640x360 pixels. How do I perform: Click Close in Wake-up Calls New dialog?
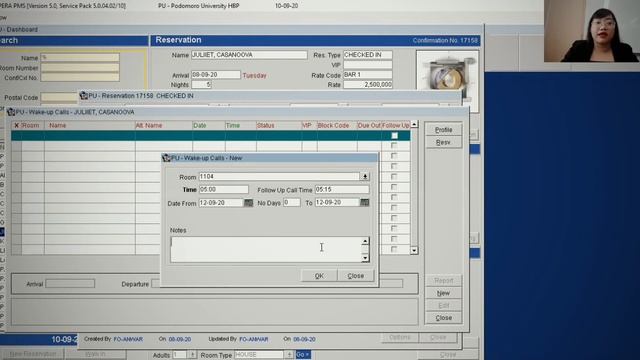[x=356, y=276]
